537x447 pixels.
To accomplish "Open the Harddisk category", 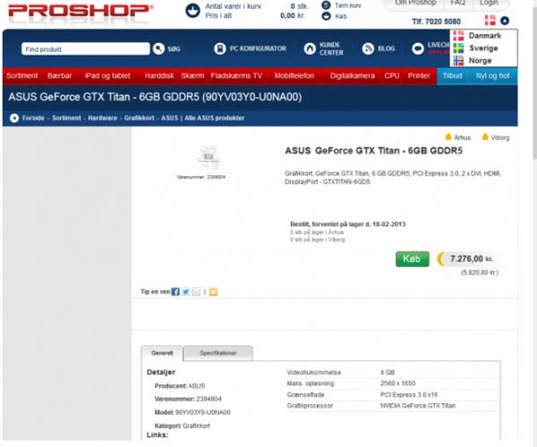I will click(159, 76).
